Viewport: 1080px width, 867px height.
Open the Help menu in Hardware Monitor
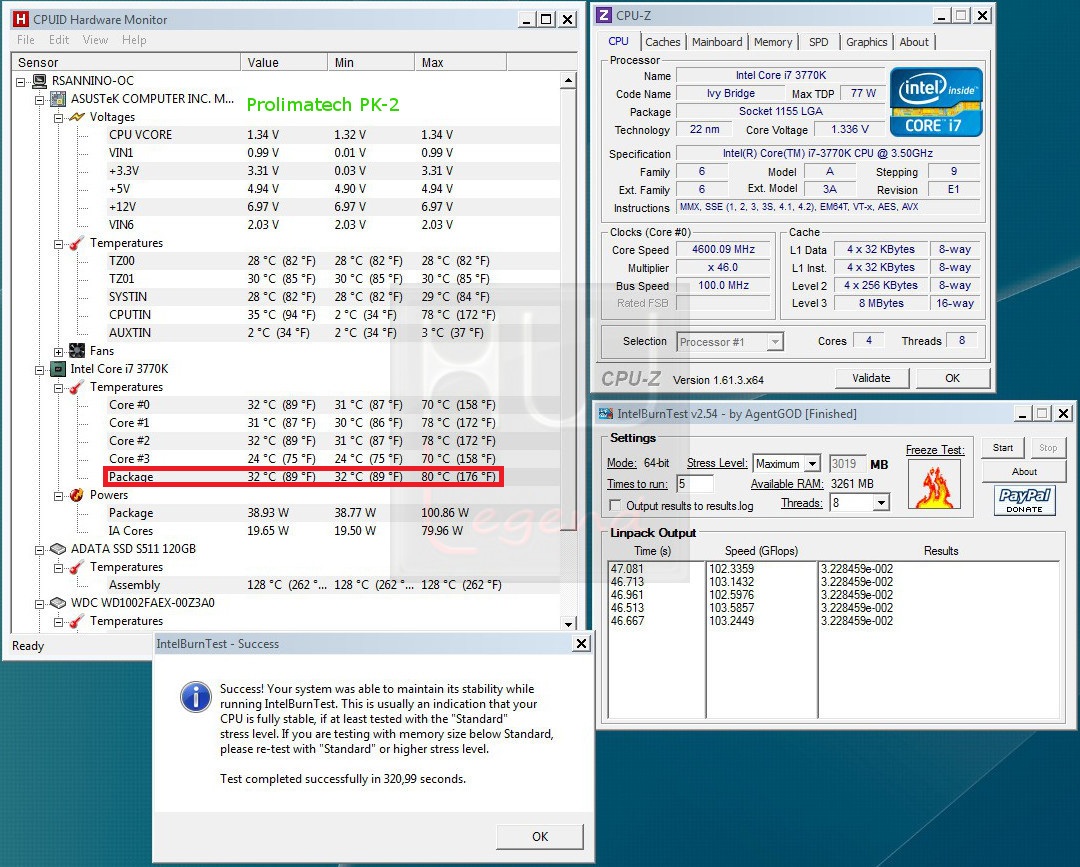tap(134, 40)
